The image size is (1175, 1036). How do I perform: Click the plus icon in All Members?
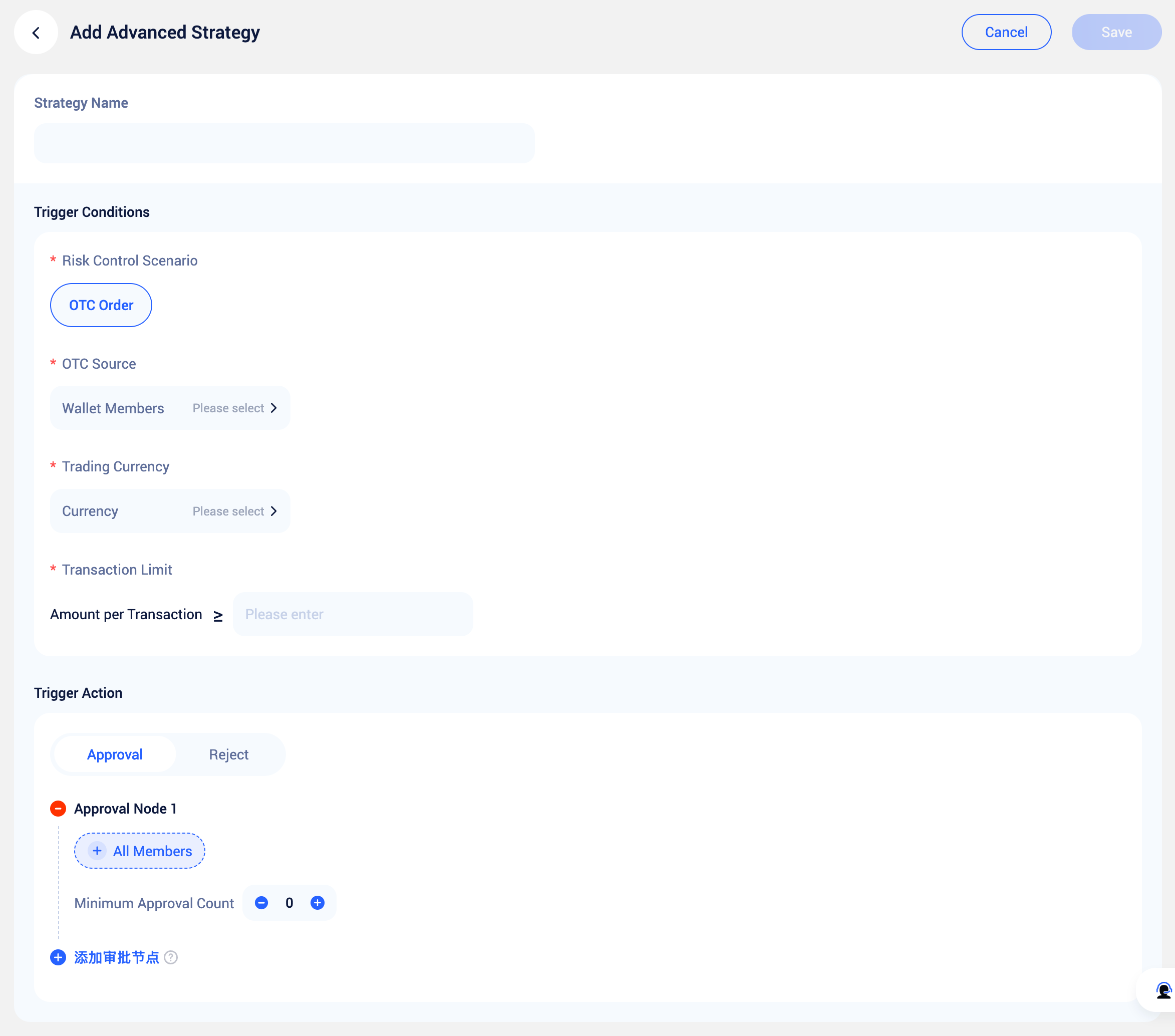pyautogui.click(x=97, y=850)
